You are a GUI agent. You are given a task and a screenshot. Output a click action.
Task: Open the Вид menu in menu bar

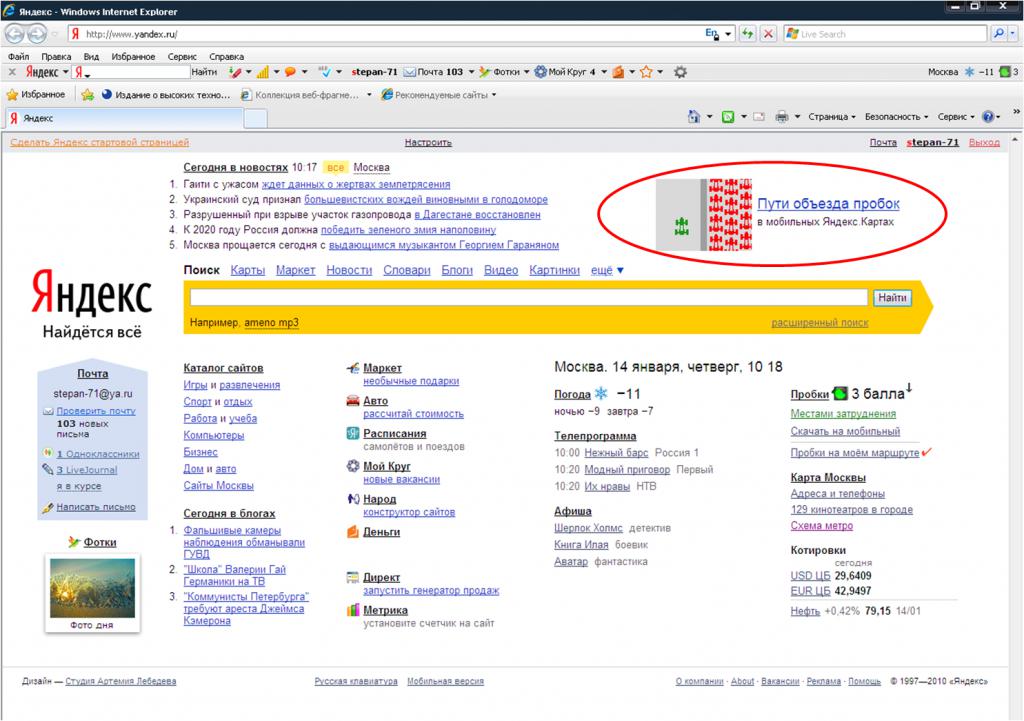pyautogui.click(x=91, y=57)
